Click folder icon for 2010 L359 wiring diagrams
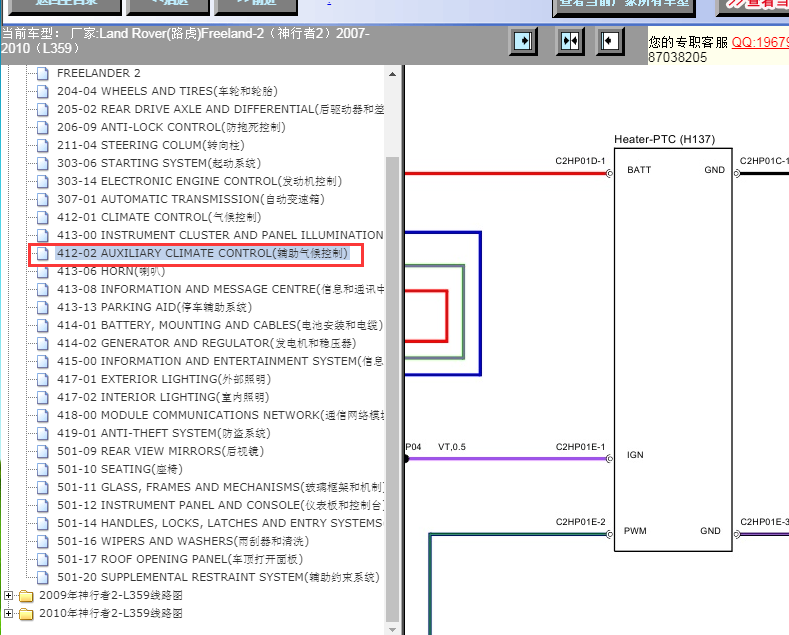 click(x=26, y=613)
